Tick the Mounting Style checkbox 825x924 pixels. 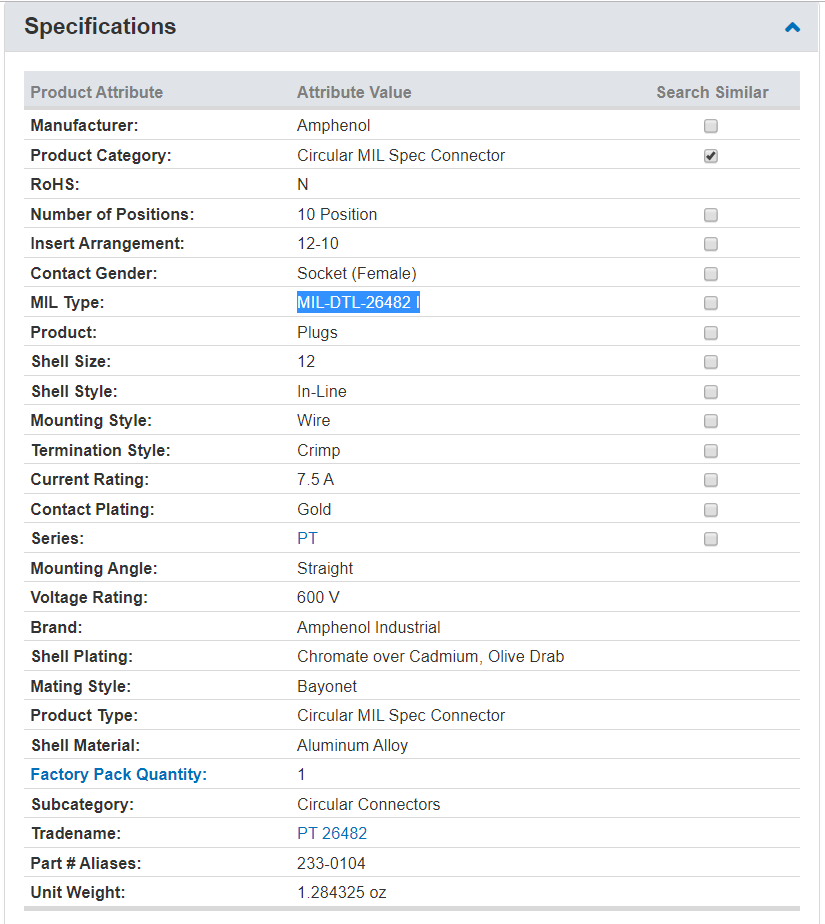pyautogui.click(x=711, y=421)
